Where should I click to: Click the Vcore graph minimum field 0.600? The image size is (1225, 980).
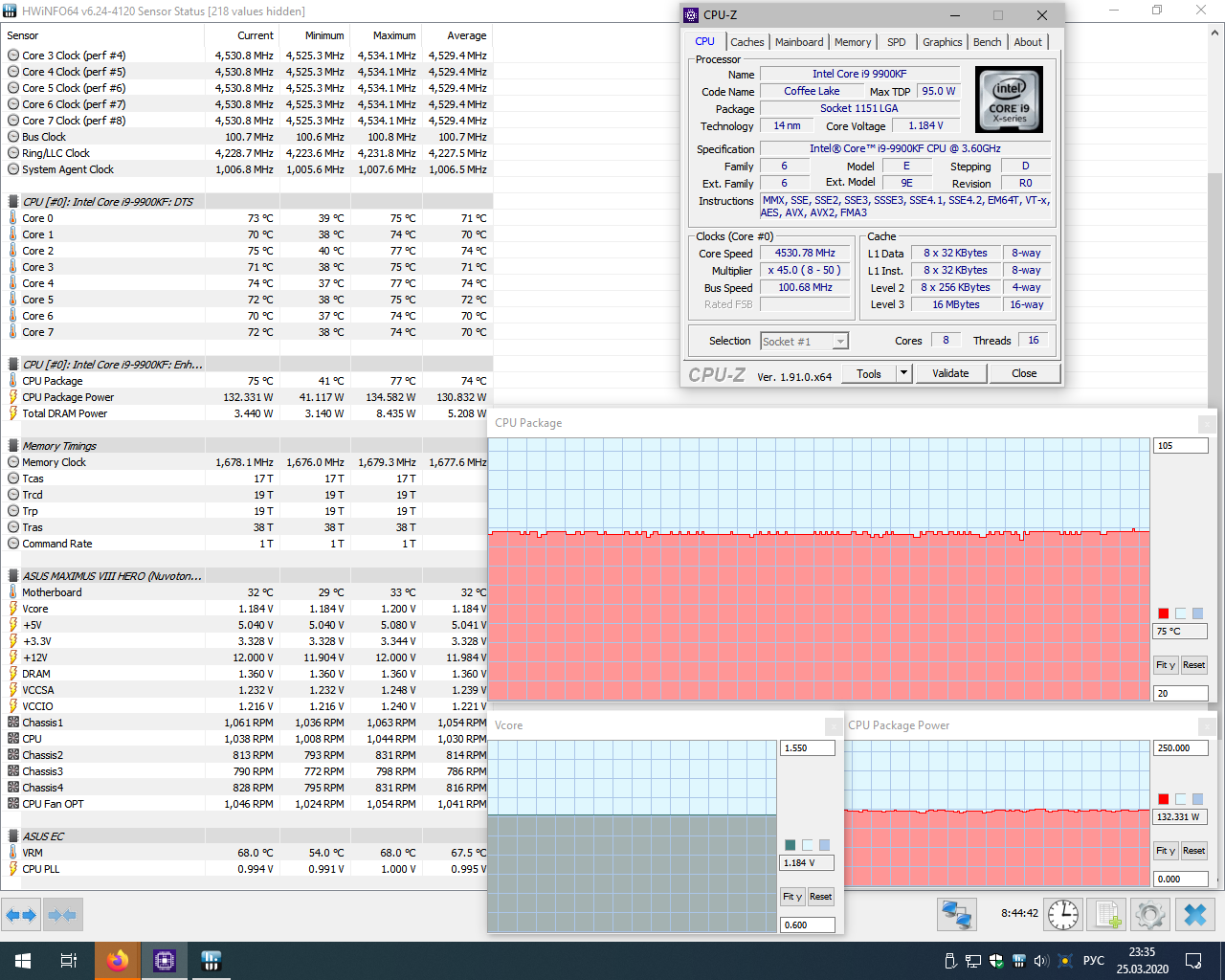(x=808, y=924)
